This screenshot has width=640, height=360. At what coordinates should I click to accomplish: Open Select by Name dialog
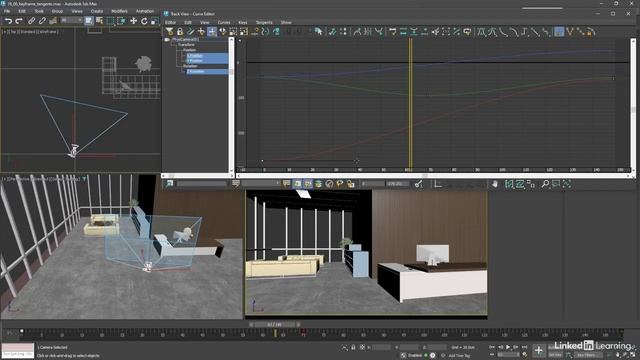(99, 20)
